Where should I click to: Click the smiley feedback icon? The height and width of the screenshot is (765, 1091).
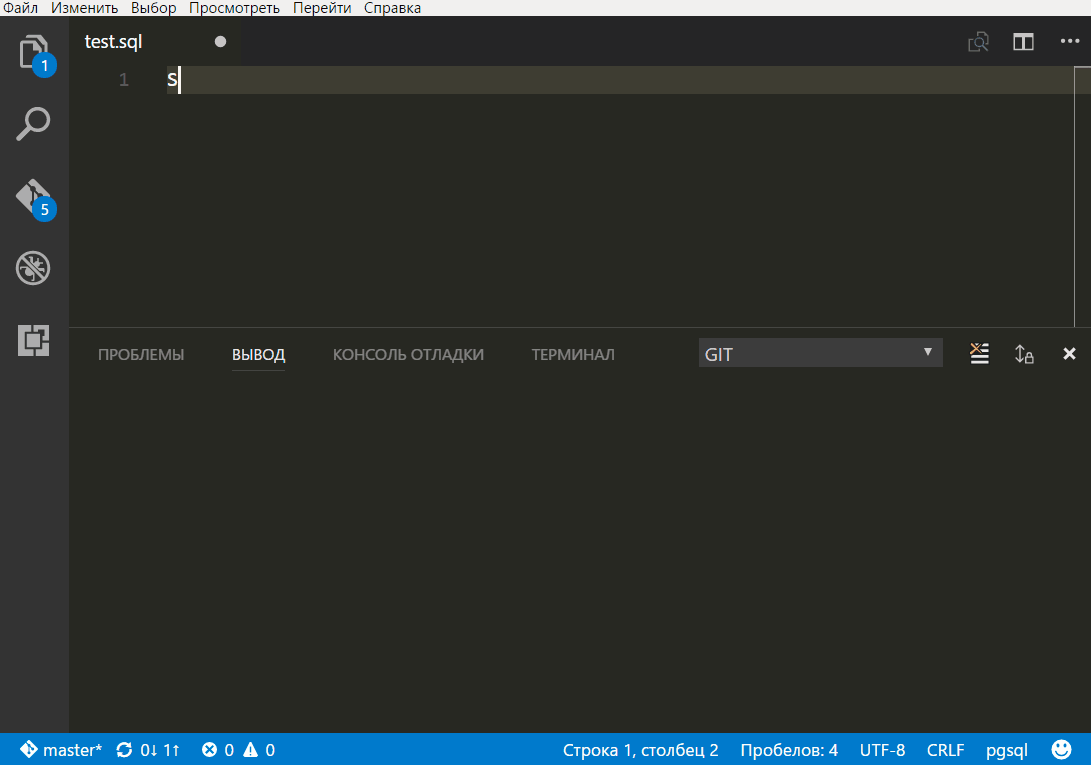coord(1062,749)
